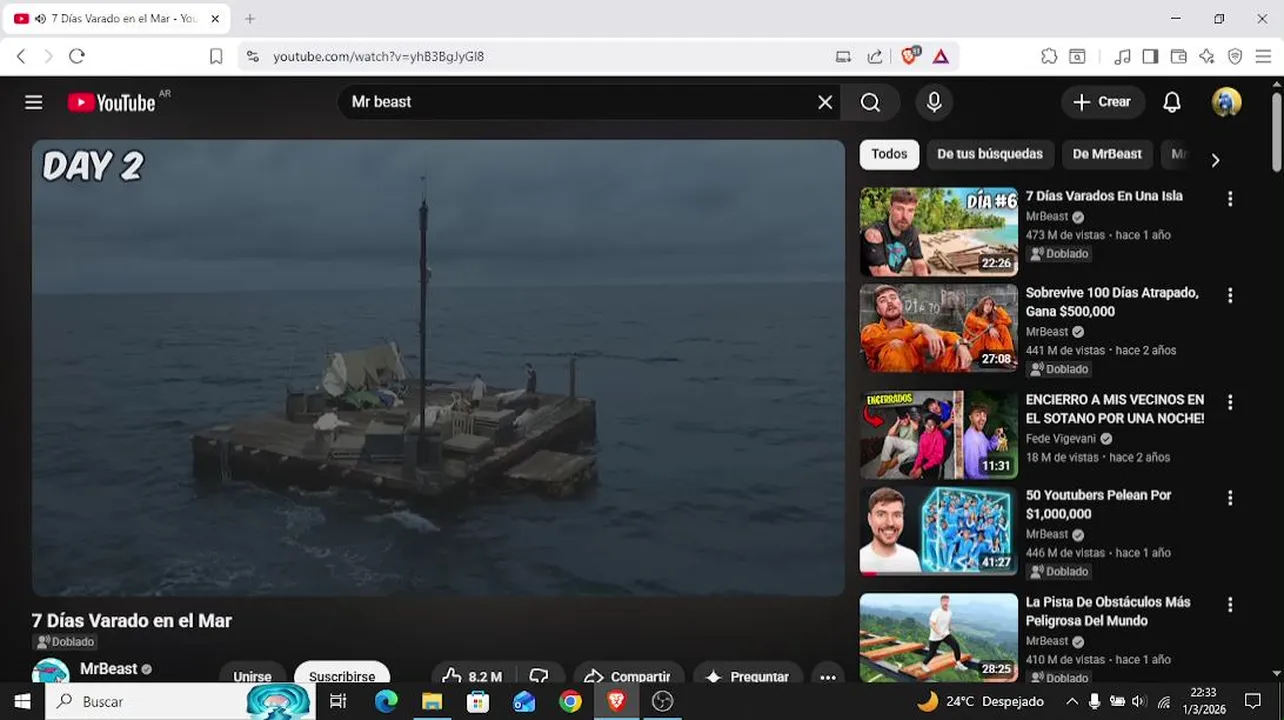The height and width of the screenshot is (720, 1284).
Task: Toggle the Brave sidebar panel
Action: pos(1150,57)
